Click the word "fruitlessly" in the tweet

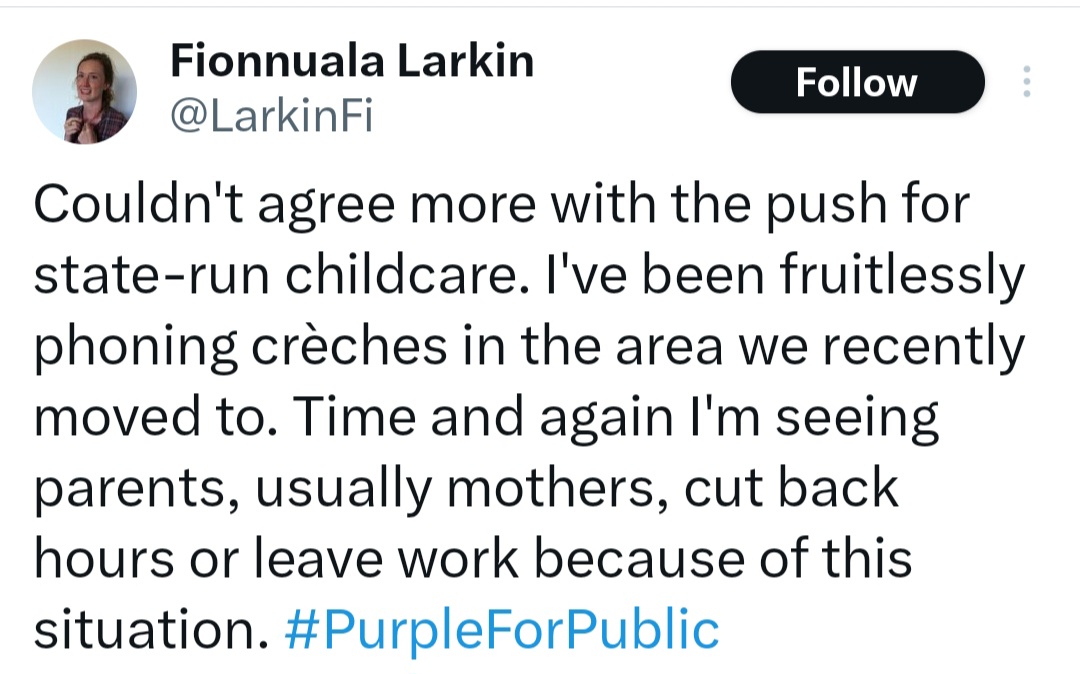tap(902, 275)
